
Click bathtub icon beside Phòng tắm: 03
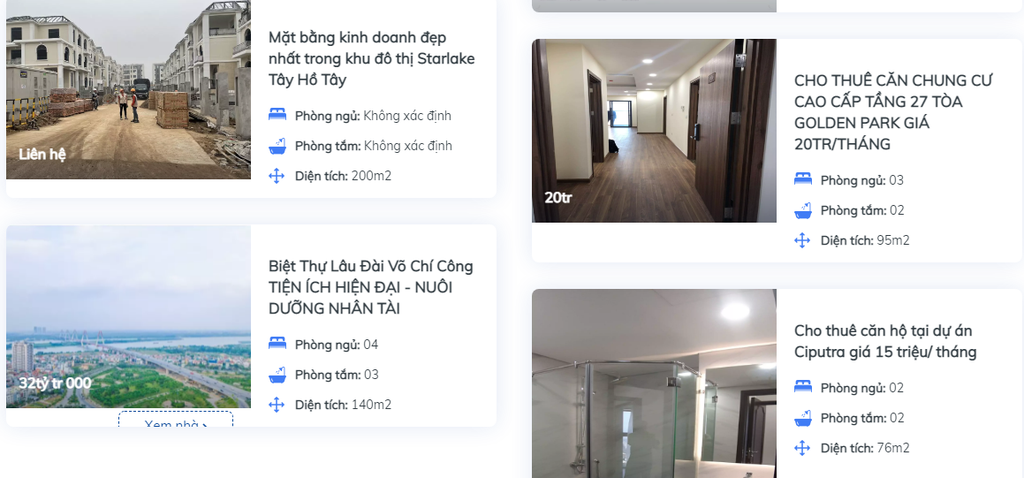[x=277, y=374]
